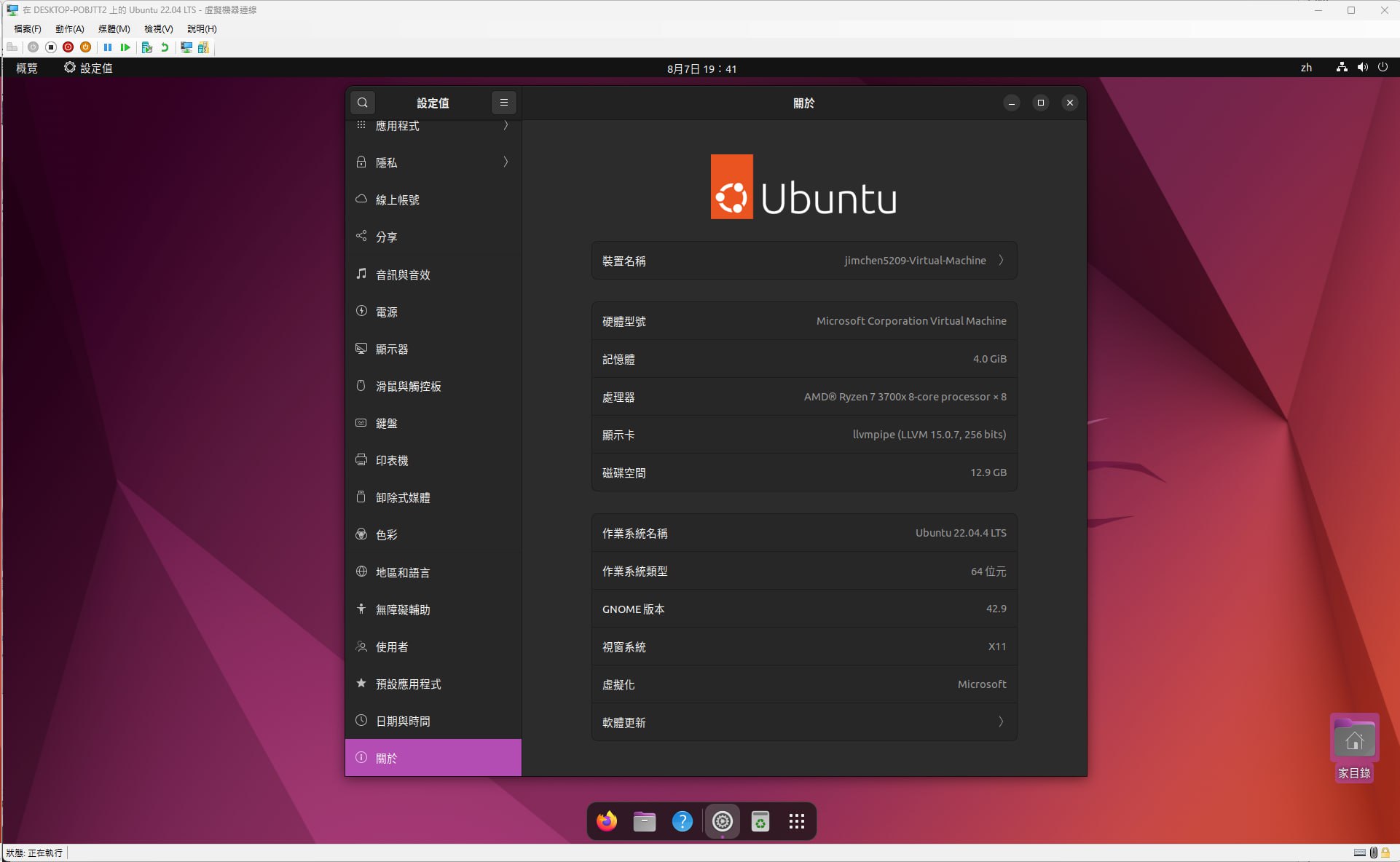Open the 檢視(V) menu
1400x862 pixels.
click(158, 29)
